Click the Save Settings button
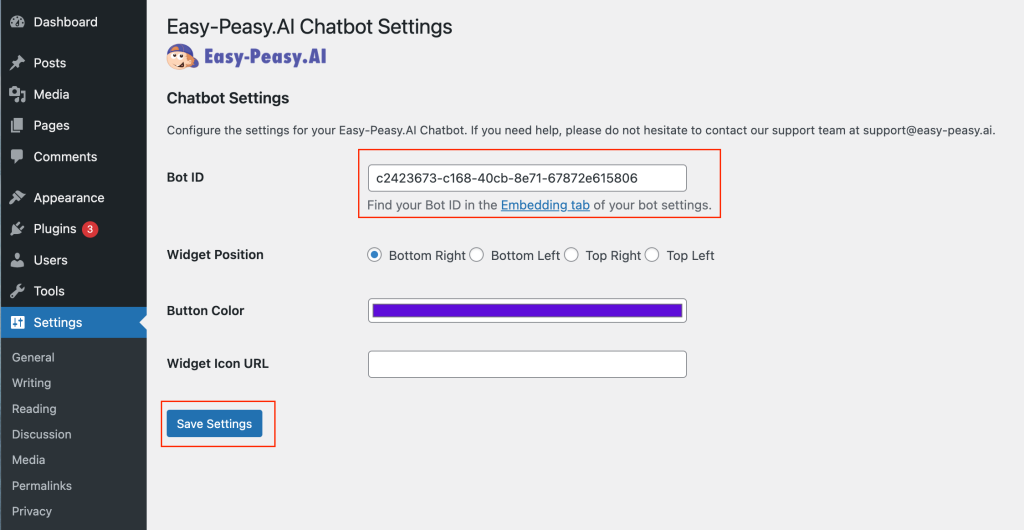 tap(214, 424)
